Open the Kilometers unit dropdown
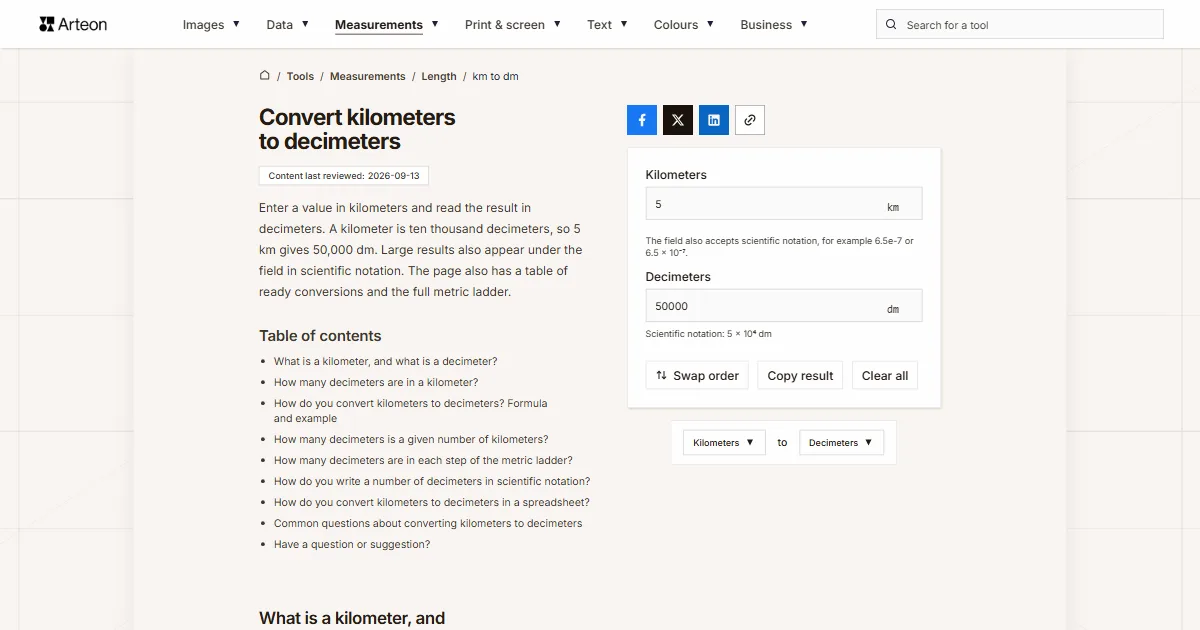The width and height of the screenshot is (1200, 630). [724, 442]
